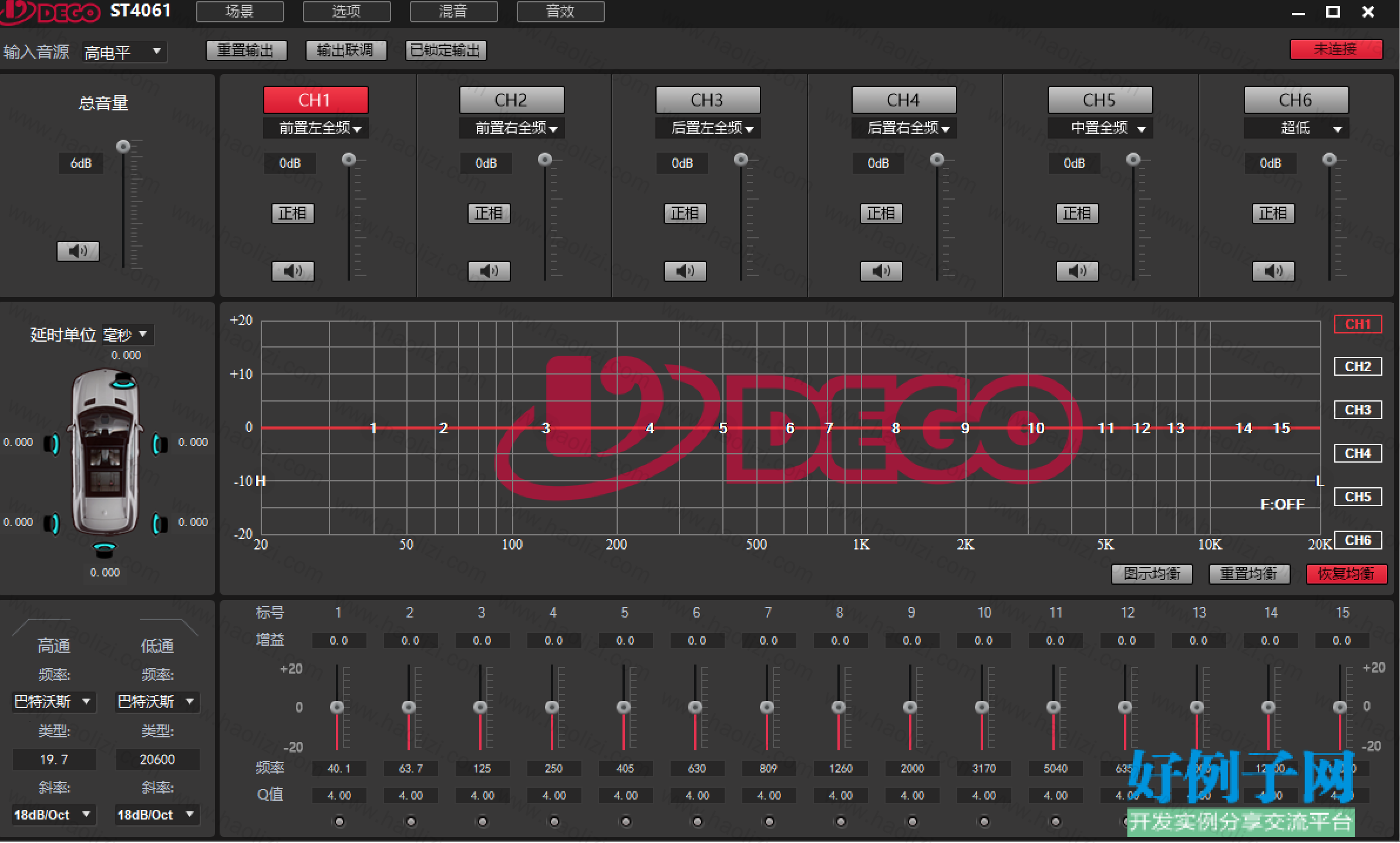Select the front-left speaker on the car diagram
This screenshot has width=1400, height=843.
click(x=53, y=444)
